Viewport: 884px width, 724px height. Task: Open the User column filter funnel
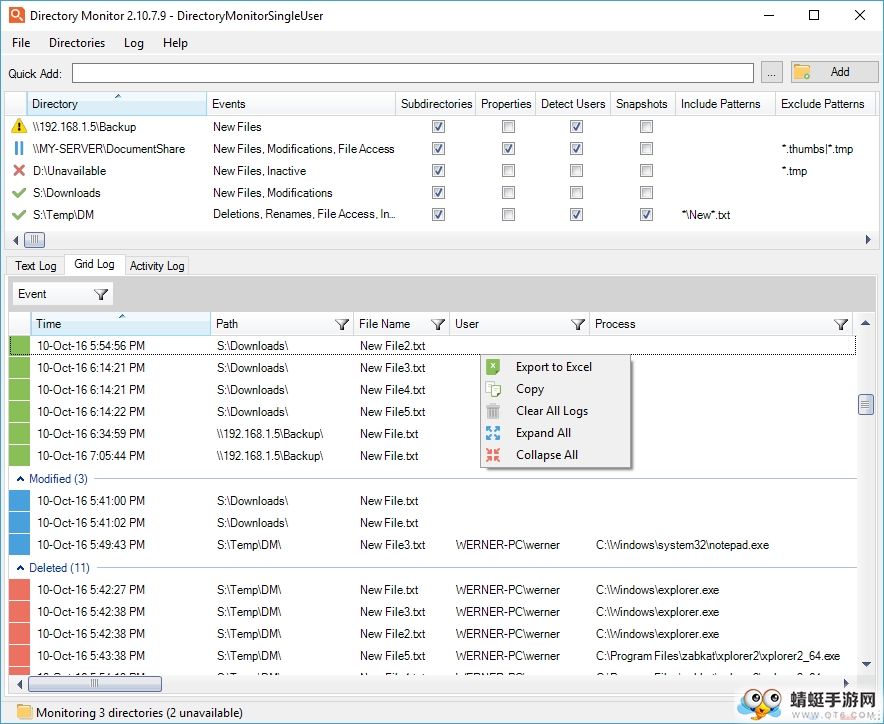[x=577, y=324]
